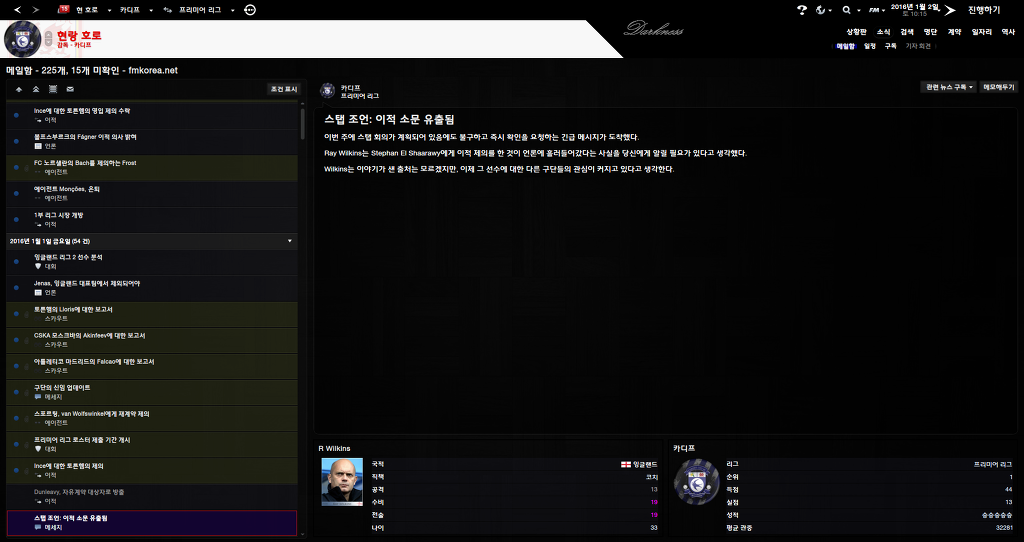This screenshot has width=1024, height=542.
Task: Click the England flag next to 잉글랜드
Action: 626,464
